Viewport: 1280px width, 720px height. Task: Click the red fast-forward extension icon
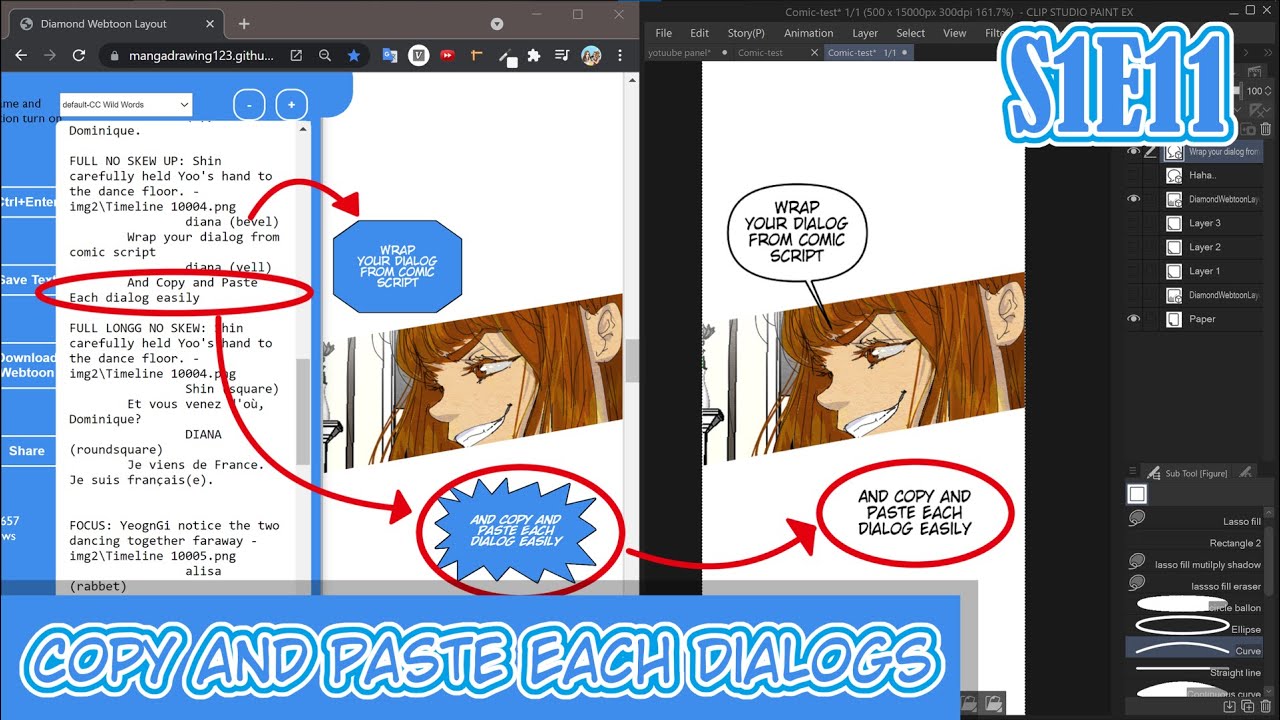(x=447, y=56)
